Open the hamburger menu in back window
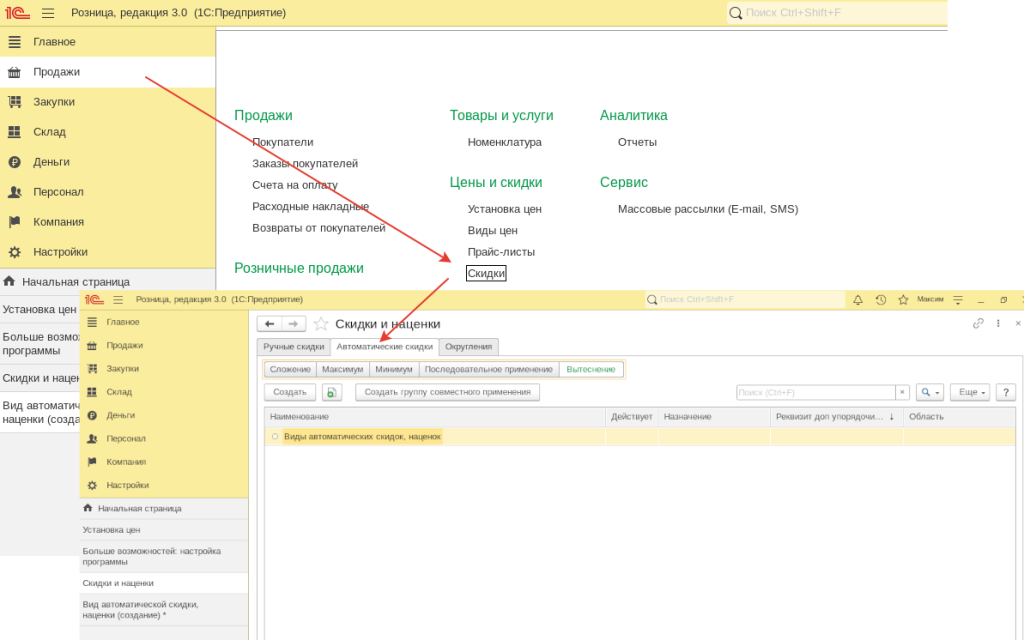 (x=48, y=13)
